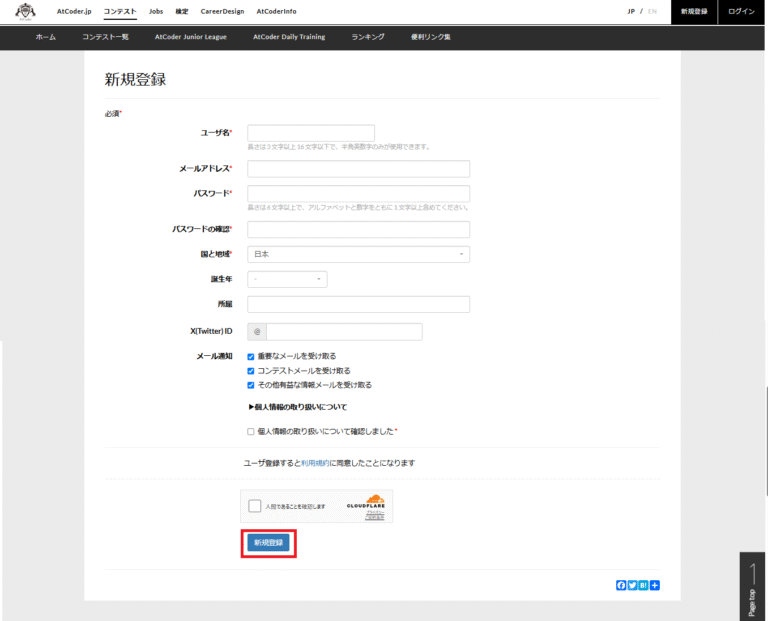
Task: Share via Hatena Bookmark icon
Action: [x=643, y=585]
